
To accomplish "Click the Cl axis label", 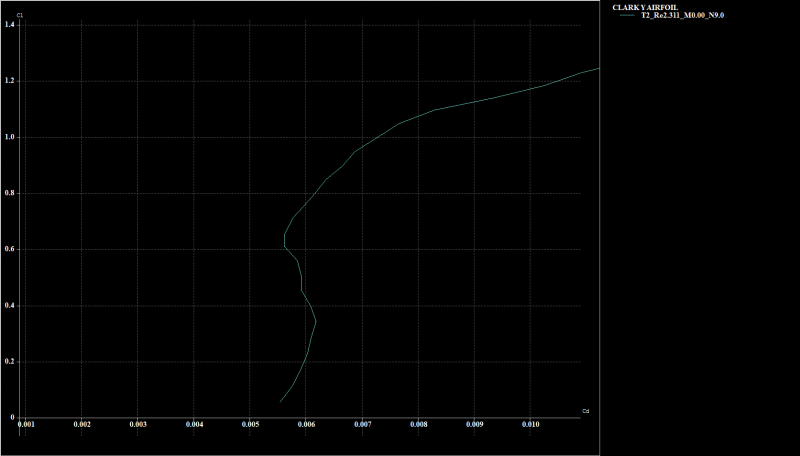I will [x=21, y=16].
